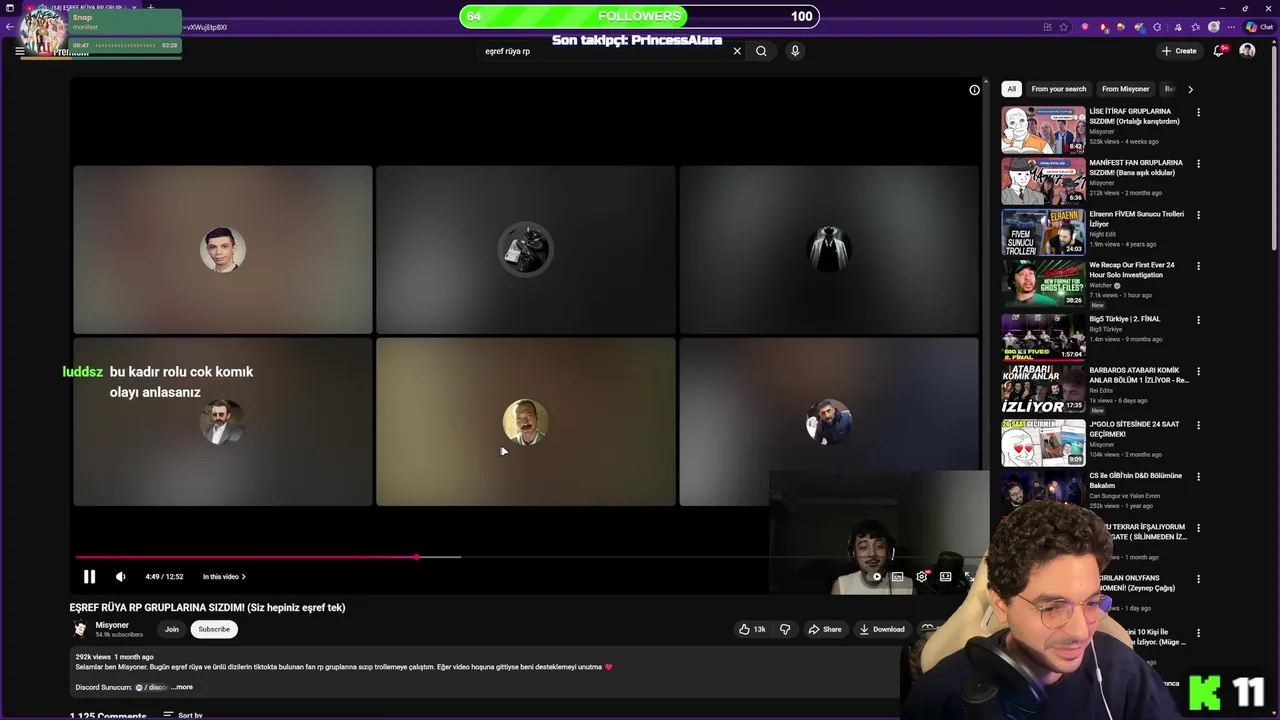
Task: Toggle autoplay switch in the player
Action: [875, 576]
